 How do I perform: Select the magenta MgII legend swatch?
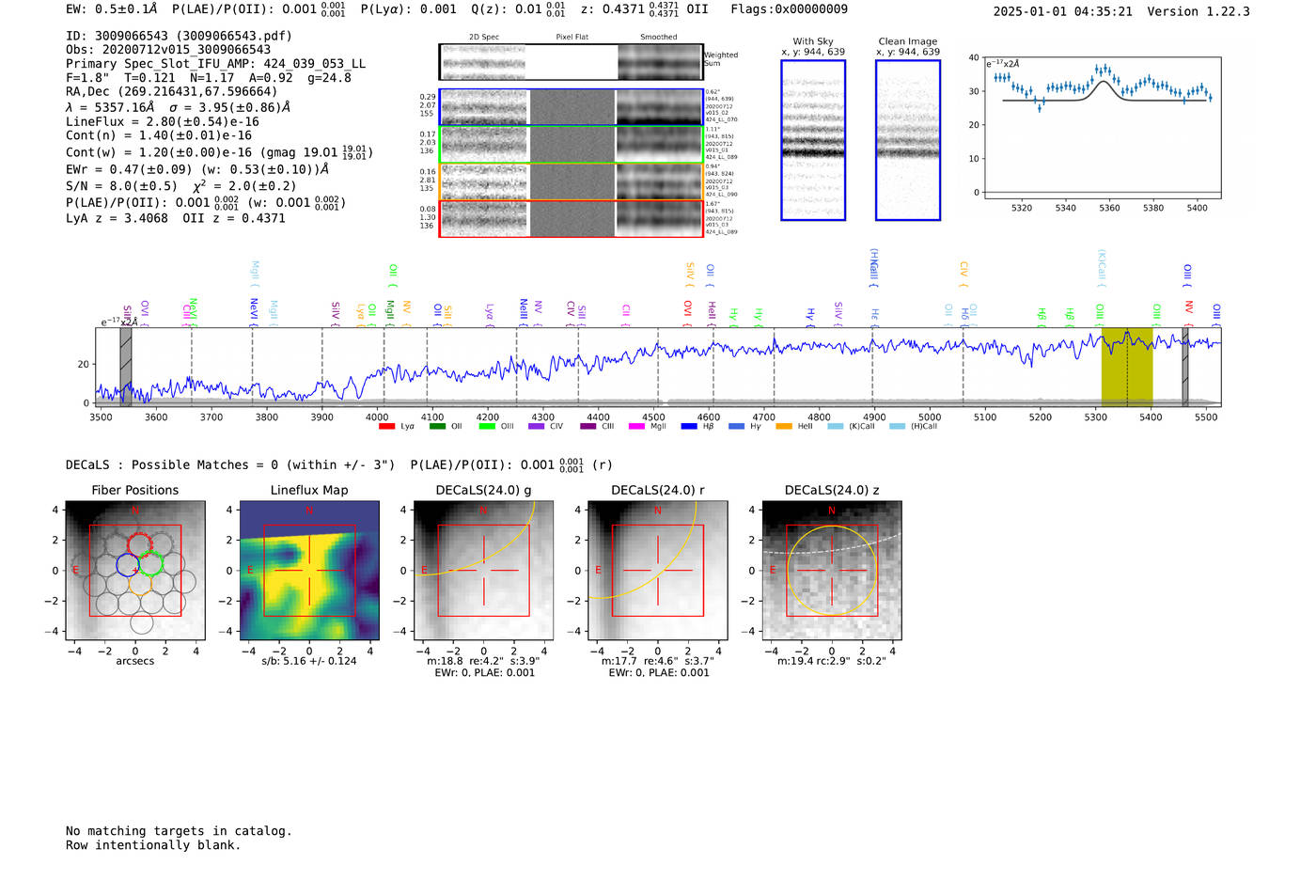(x=637, y=427)
